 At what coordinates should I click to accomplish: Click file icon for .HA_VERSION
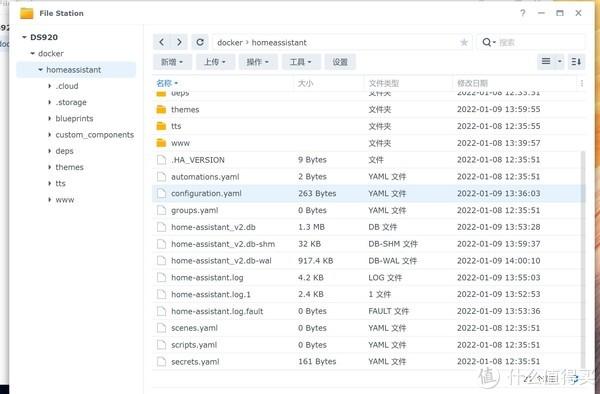click(161, 160)
